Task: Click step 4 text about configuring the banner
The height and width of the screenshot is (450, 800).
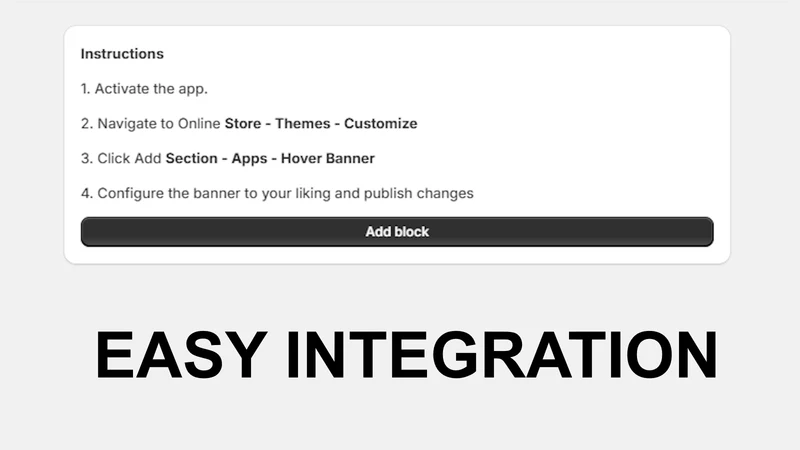Action: pos(277,193)
